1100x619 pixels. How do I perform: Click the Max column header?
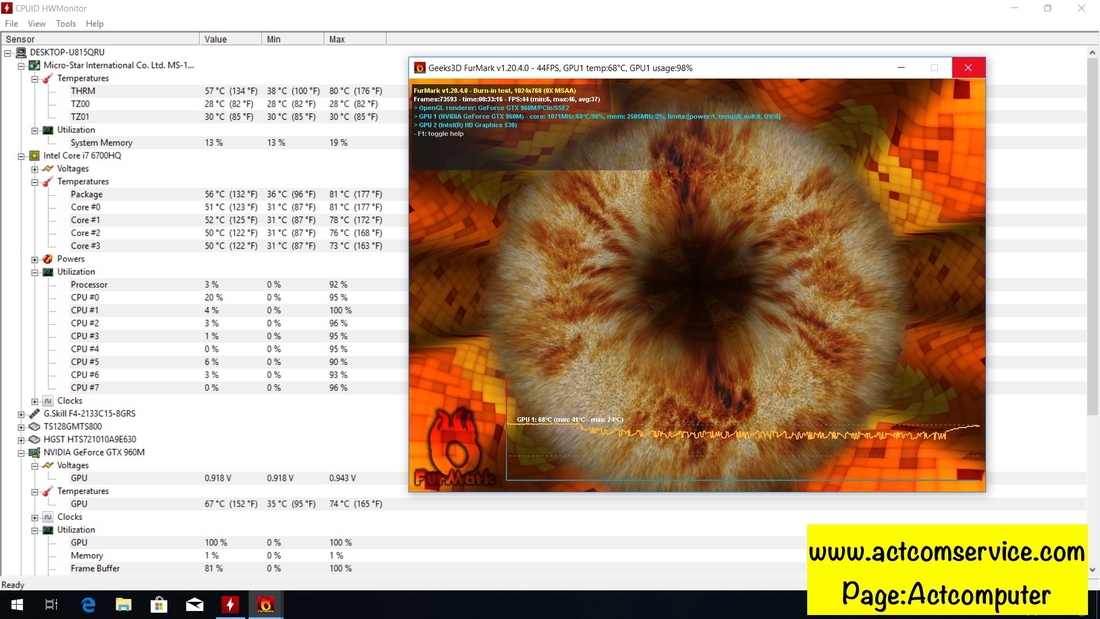356,39
